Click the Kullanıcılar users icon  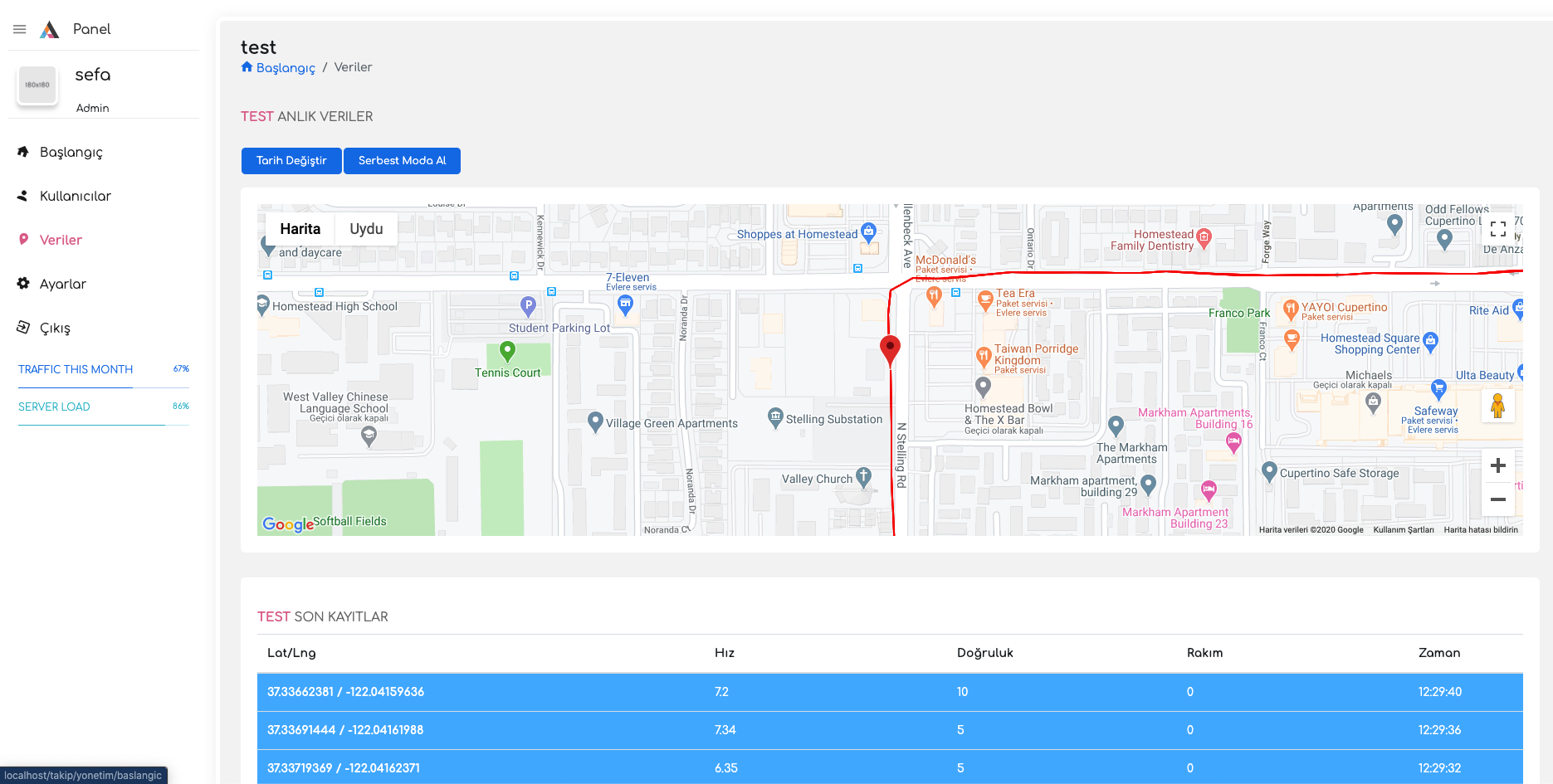click(x=23, y=196)
